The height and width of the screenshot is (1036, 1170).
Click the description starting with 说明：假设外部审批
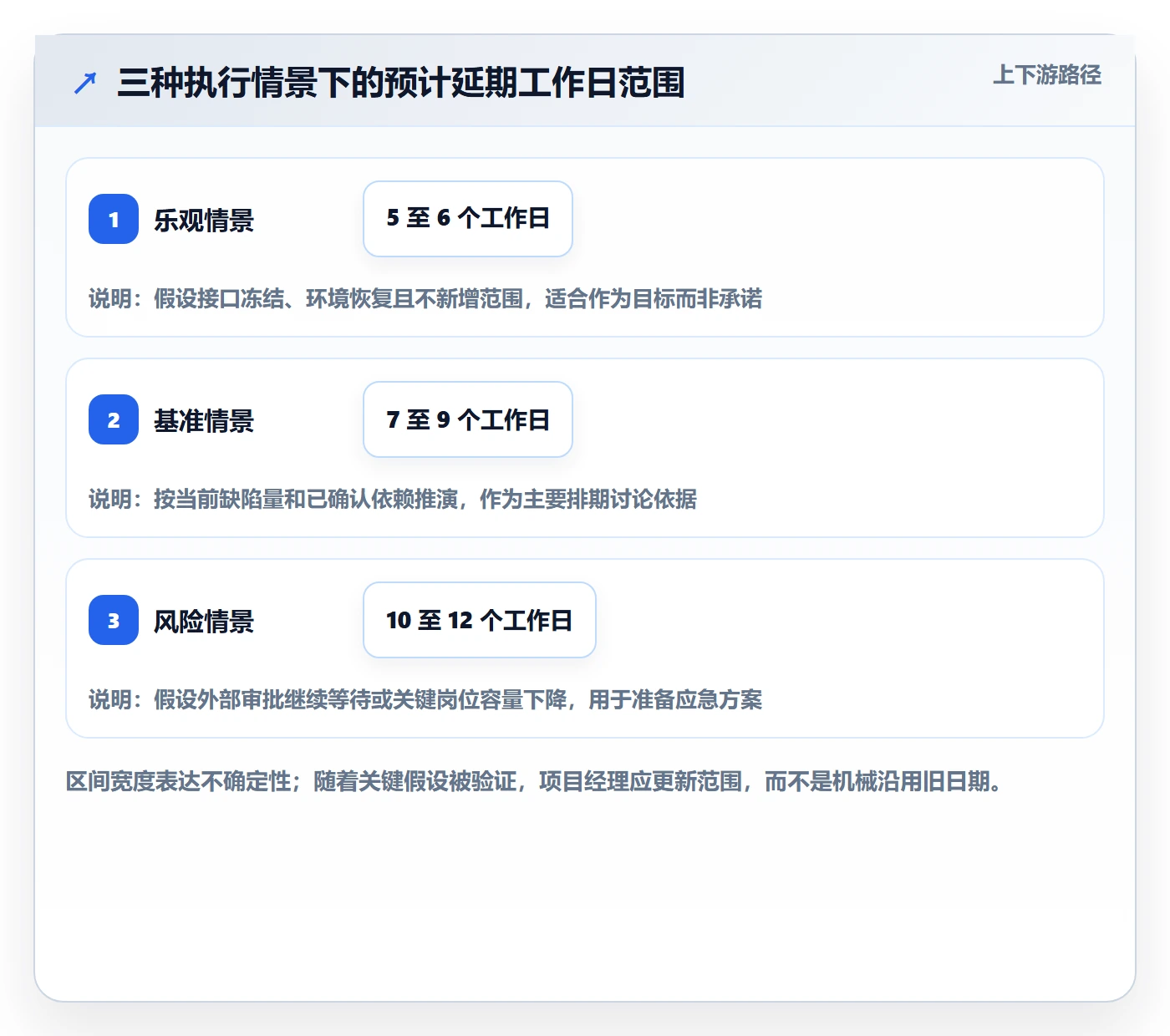[x=425, y=700]
